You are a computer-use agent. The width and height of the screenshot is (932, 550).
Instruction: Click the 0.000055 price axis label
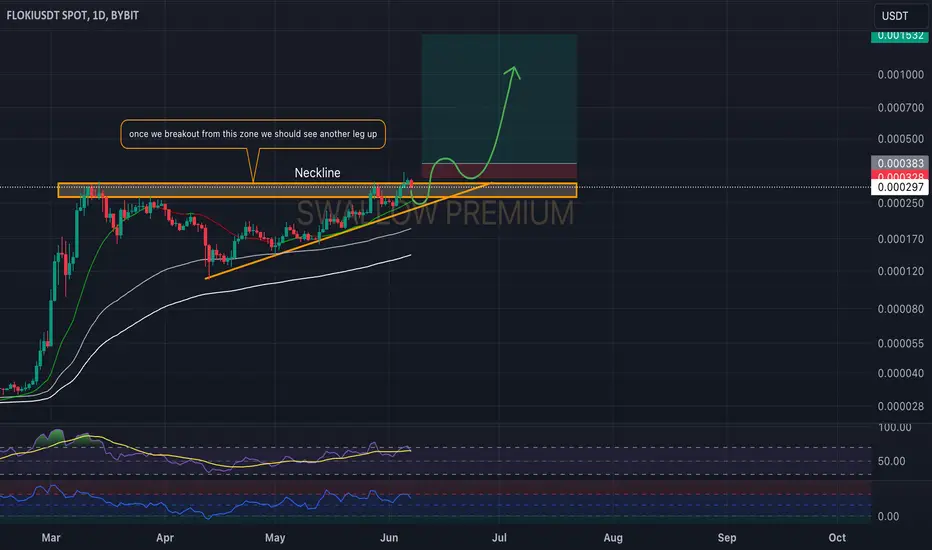click(900, 344)
